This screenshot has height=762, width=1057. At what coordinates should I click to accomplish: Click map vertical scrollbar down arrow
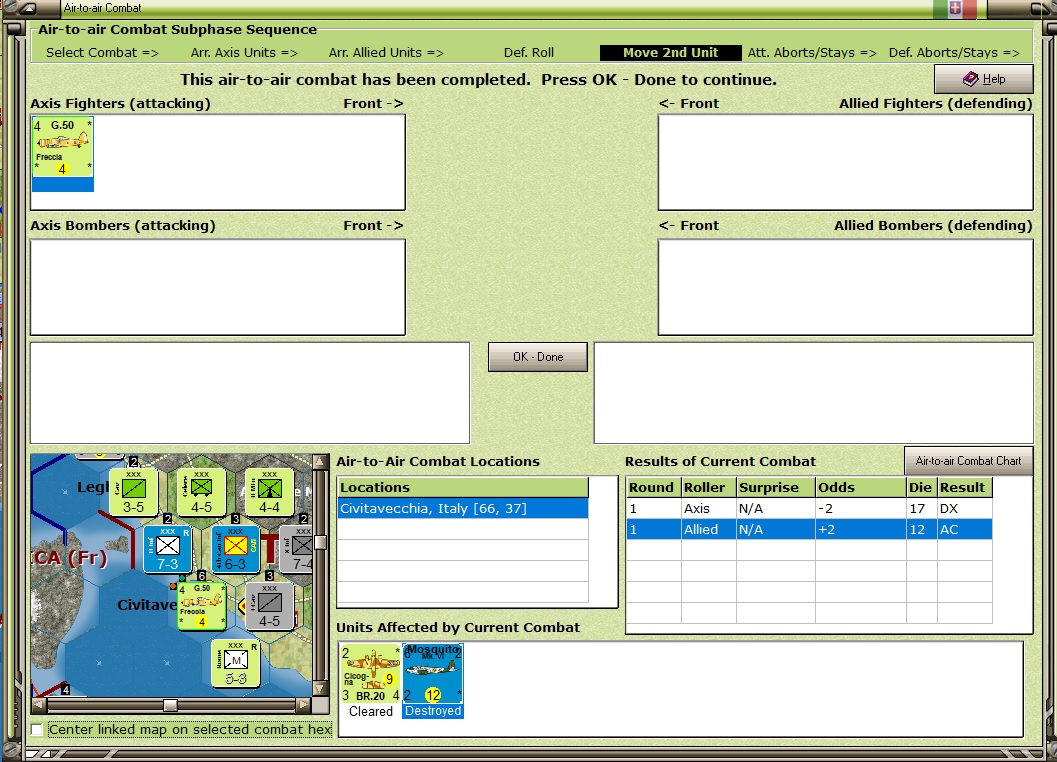click(321, 688)
